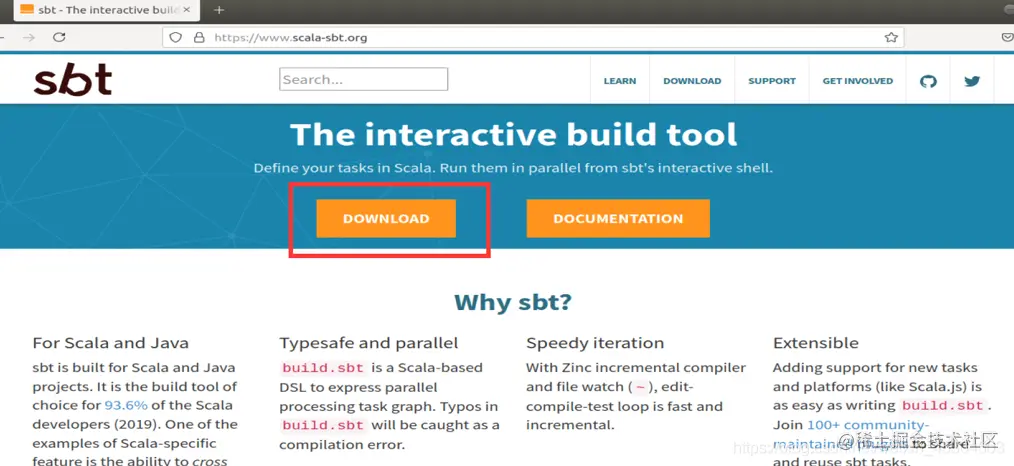1014x466 pixels.
Task: Reload the page with the refresh icon
Action: coord(59,37)
